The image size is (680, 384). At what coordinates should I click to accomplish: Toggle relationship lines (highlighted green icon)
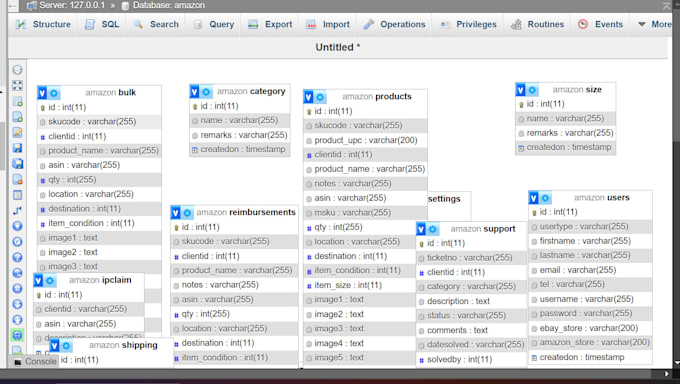pos(17,335)
